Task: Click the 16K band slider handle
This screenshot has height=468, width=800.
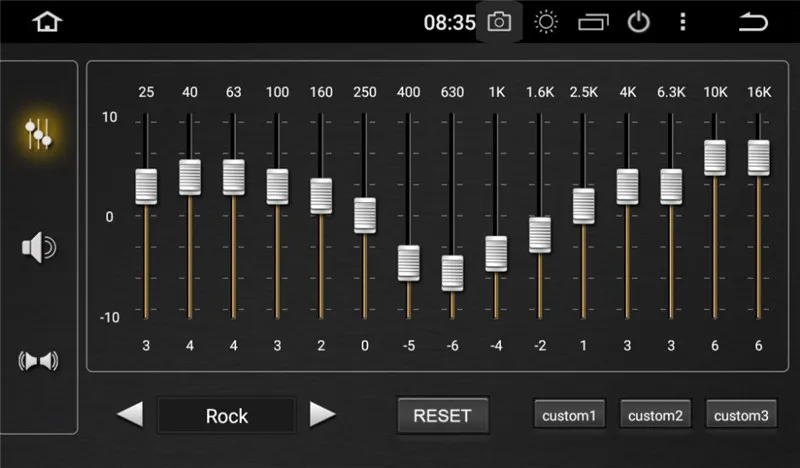Action: point(759,158)
